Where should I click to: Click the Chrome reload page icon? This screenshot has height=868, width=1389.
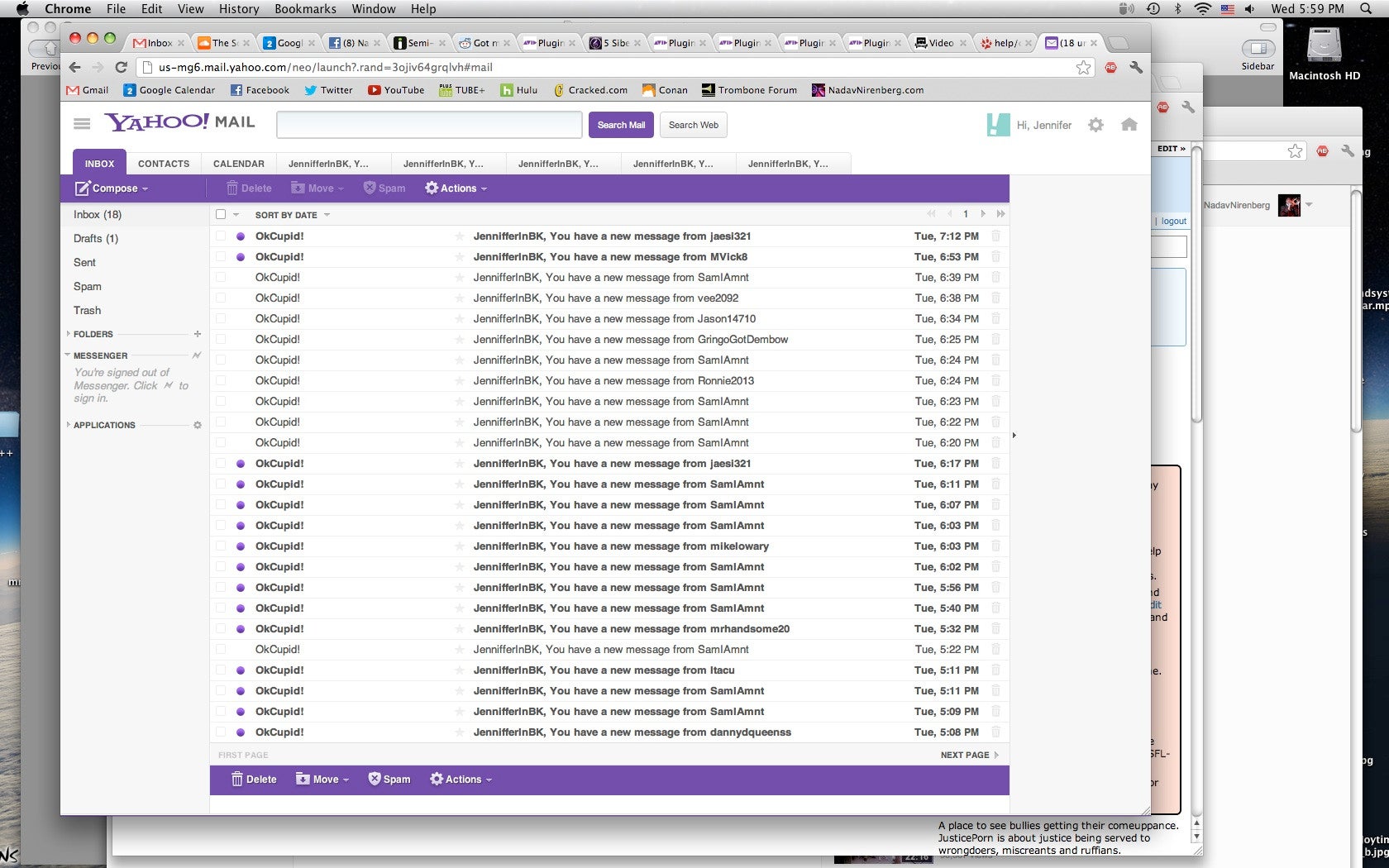[122, 68]
